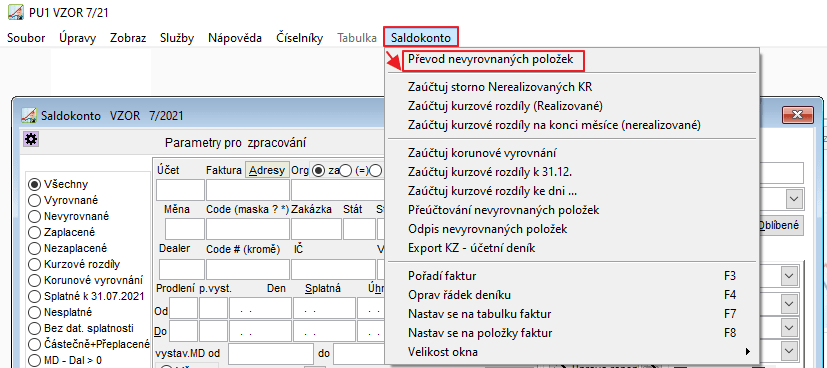Choose Převod nevyrovnaných položek
The width and height of the screenshot is (827, 368).
[491, 60]
